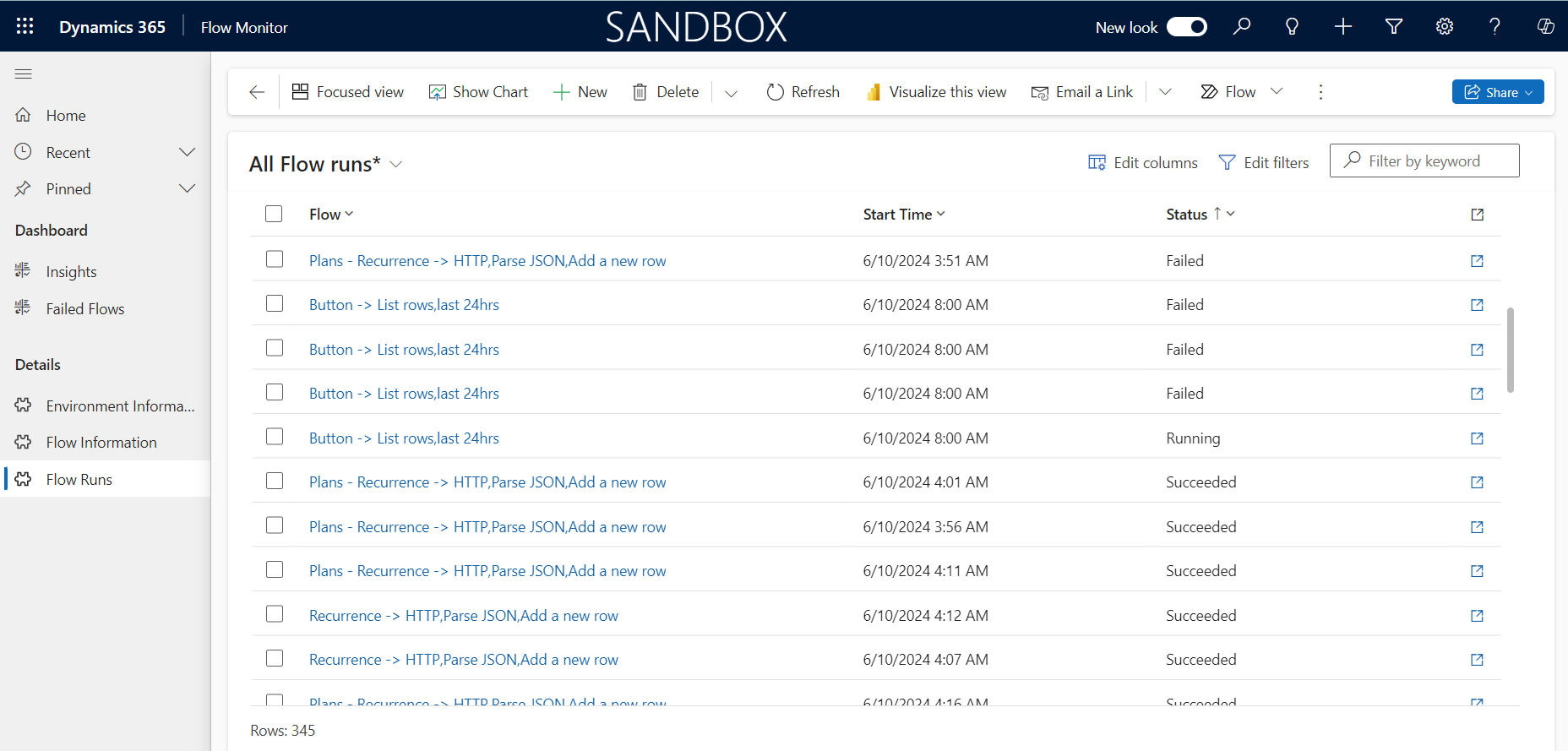Expand the All Flow runs view selector
This screenshot has width=1568, height=751.
click(x=395, y=164)
